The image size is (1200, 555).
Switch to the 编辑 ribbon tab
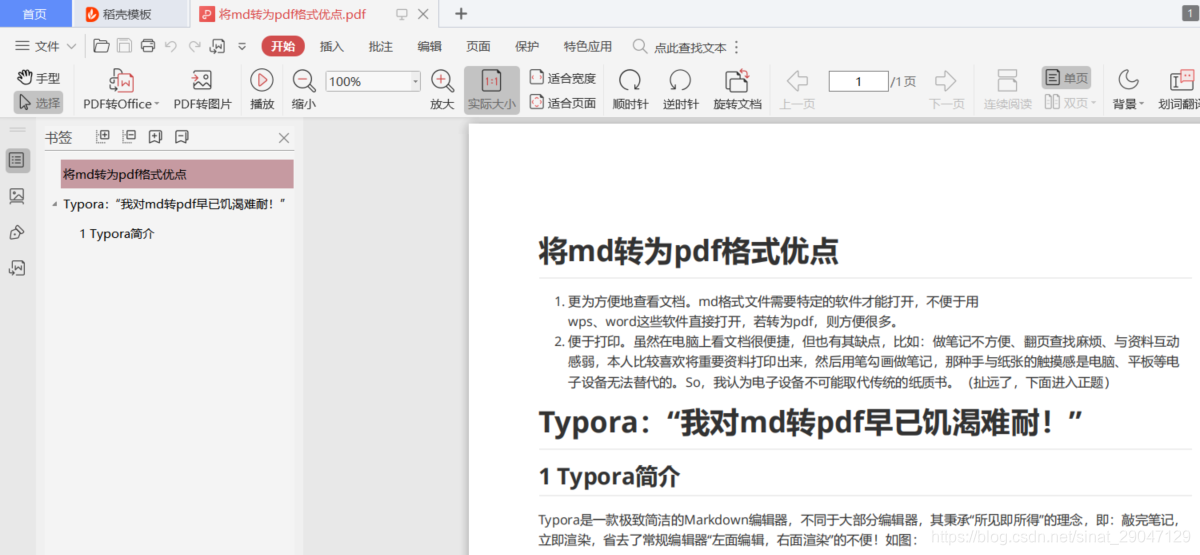click(429, 46)
